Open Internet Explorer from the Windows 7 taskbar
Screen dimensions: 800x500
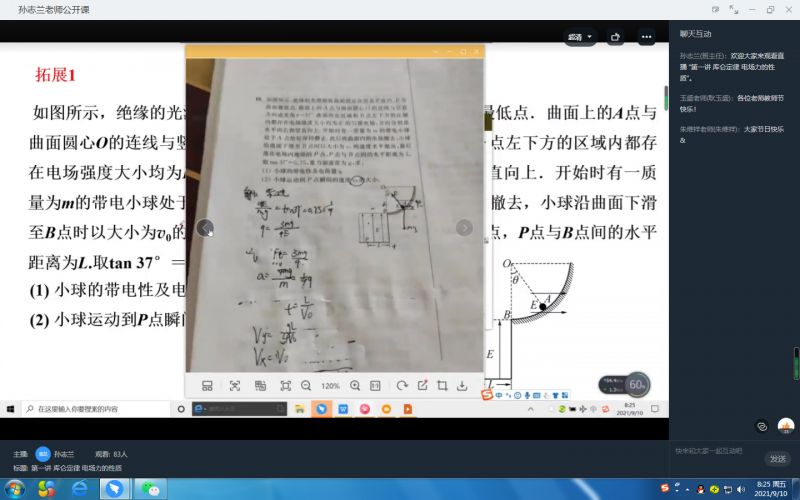click(x=80, y=489)
